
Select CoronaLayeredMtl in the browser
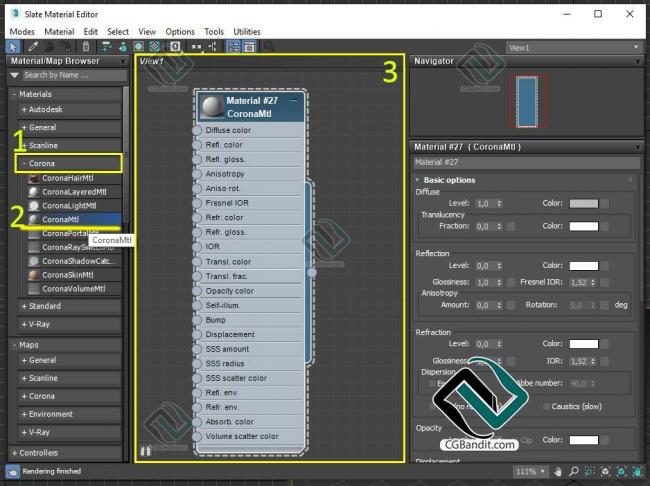coord(74,192)
